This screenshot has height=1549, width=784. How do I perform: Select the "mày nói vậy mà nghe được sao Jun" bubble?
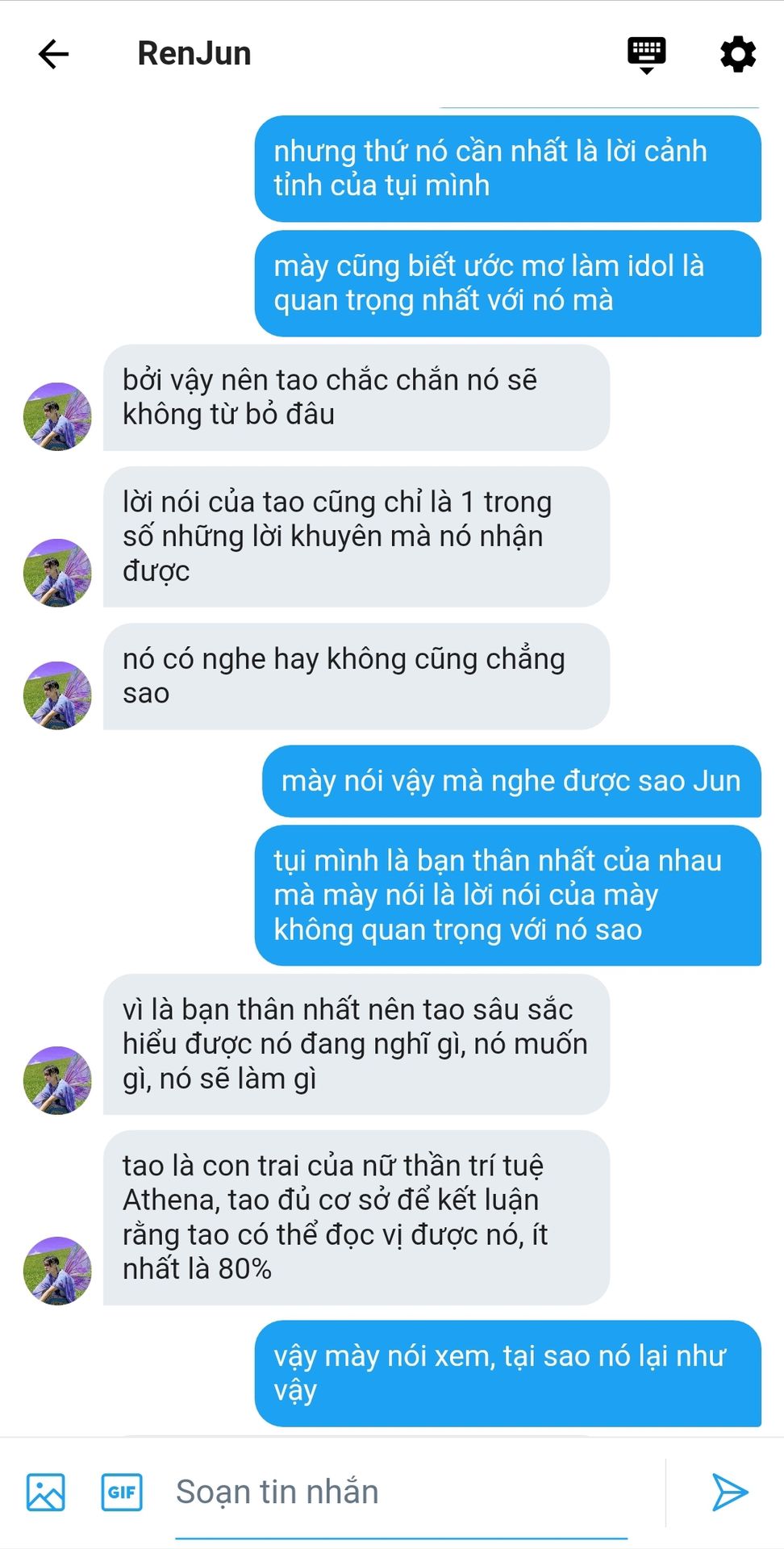coord(511,781)
